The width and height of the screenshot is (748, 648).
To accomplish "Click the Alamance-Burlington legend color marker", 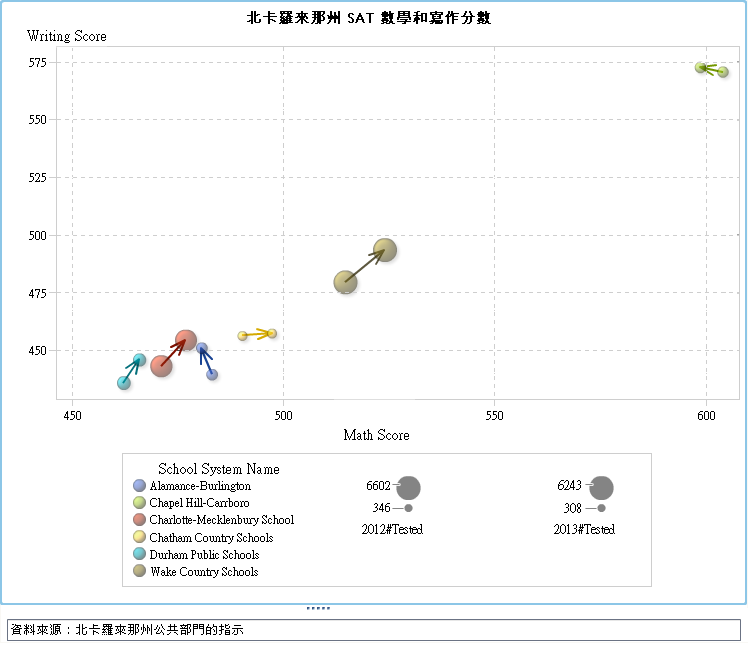I will click(x=140, y=486).
